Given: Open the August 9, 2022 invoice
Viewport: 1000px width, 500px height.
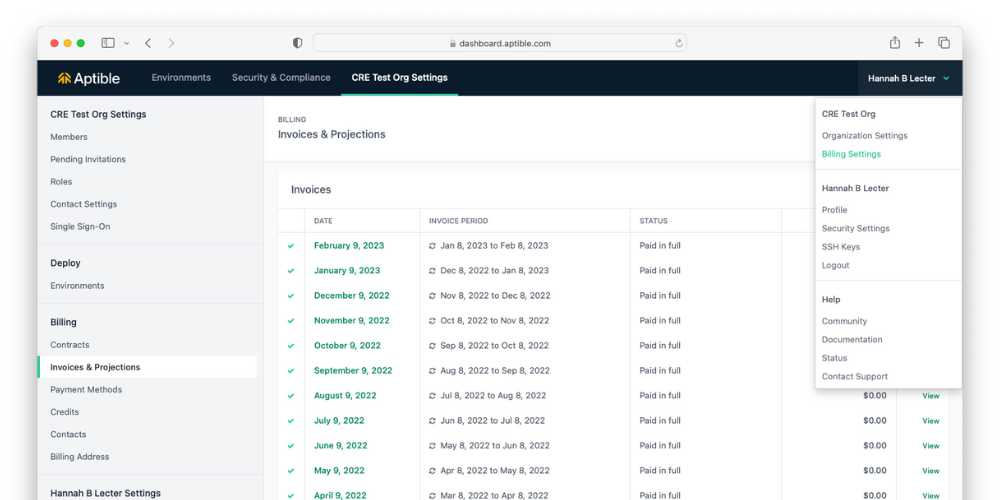Looking at the screenshot, I should [x=345, y=395].
